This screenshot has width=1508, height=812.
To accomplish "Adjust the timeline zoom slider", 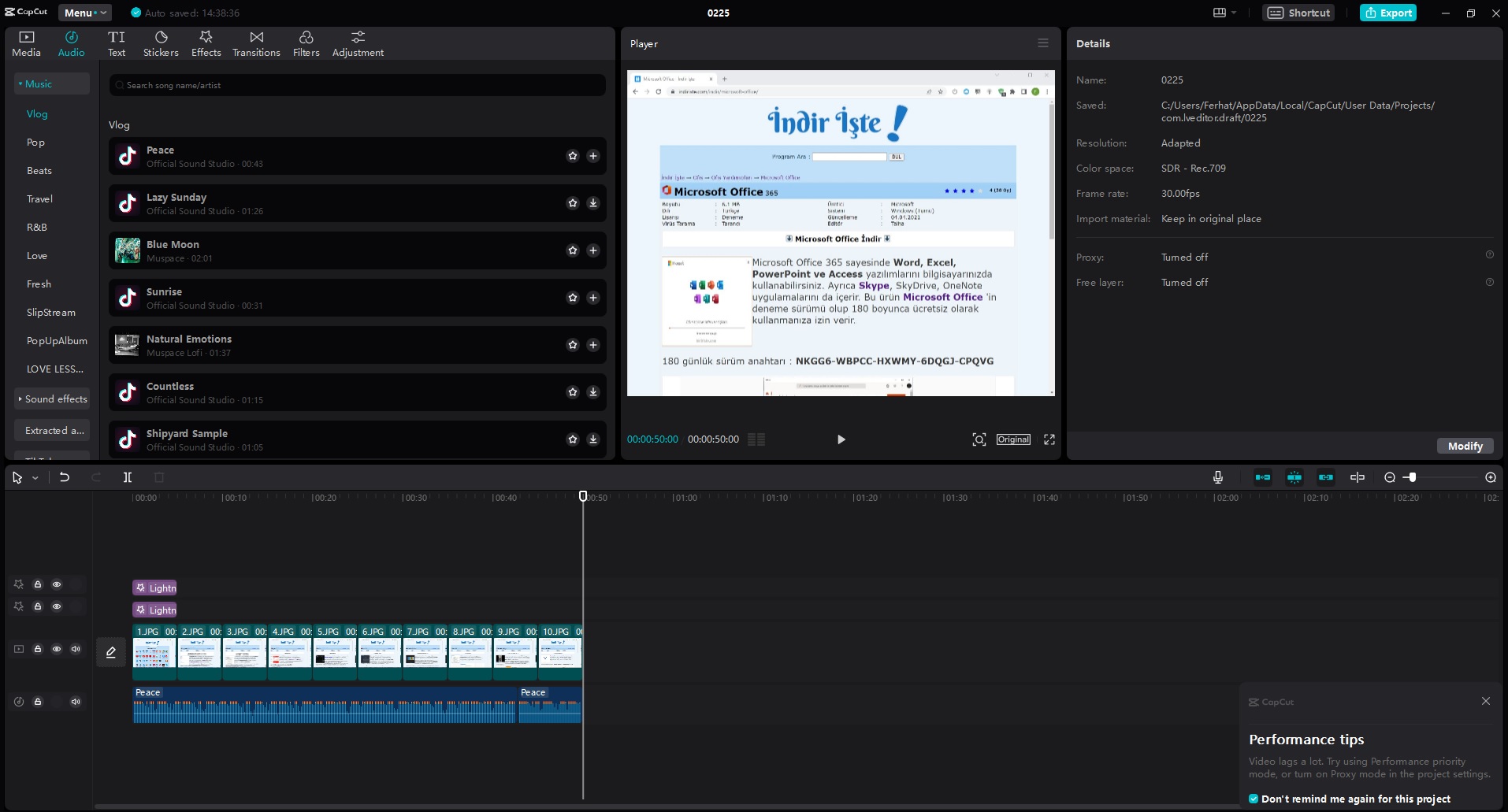I will [x=1413, y=477].
